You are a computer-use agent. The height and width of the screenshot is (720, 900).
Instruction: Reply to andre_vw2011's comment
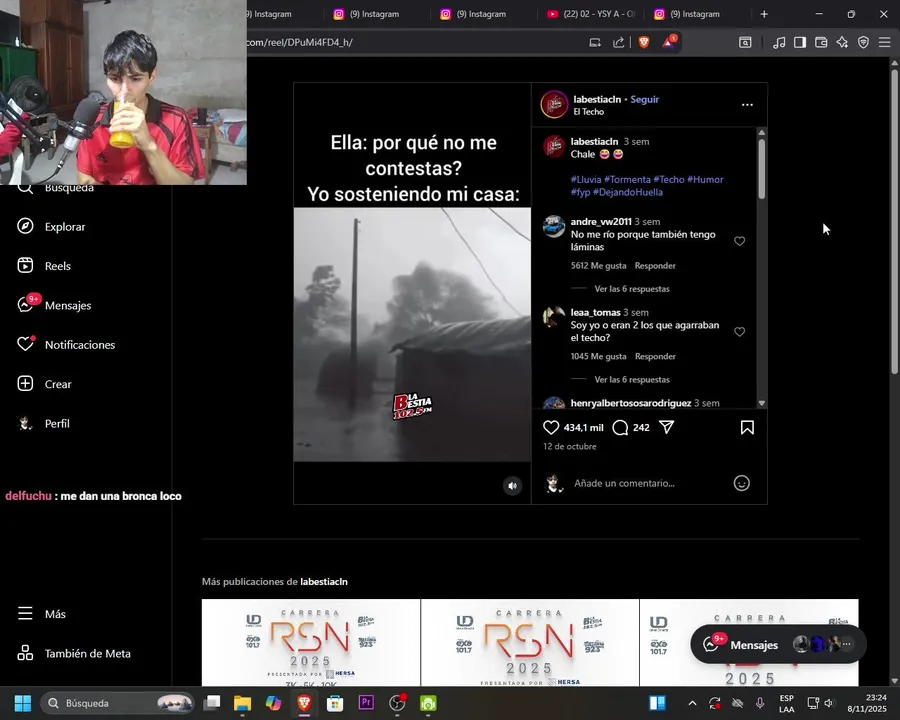[655, 266]
